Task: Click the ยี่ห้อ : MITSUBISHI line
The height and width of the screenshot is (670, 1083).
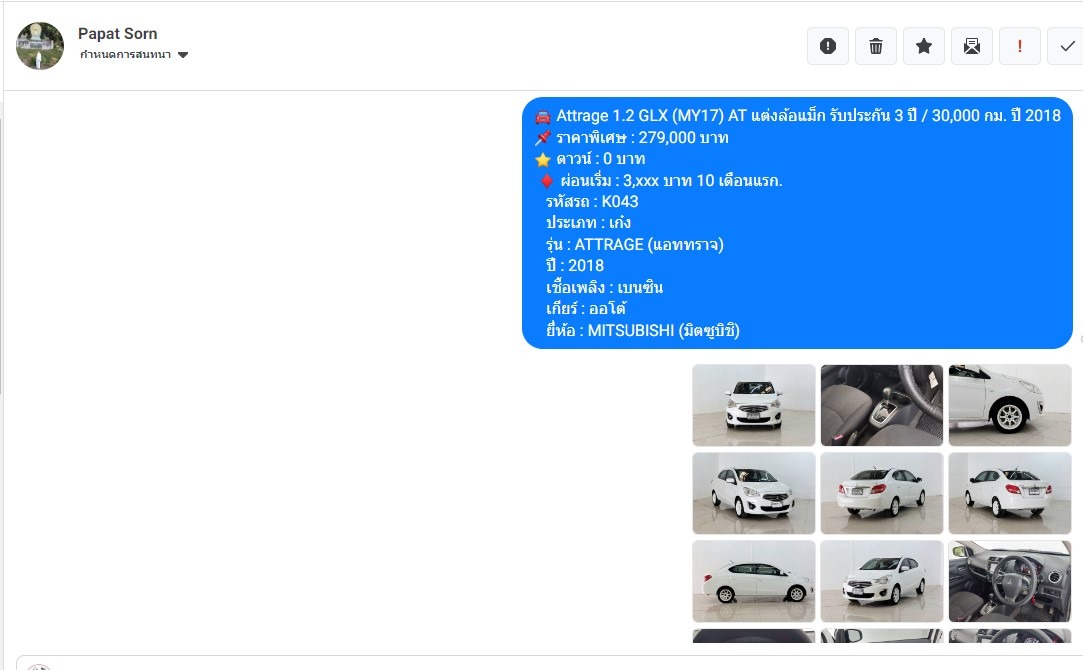Action: pyautogui.click(x=643, y=330)
